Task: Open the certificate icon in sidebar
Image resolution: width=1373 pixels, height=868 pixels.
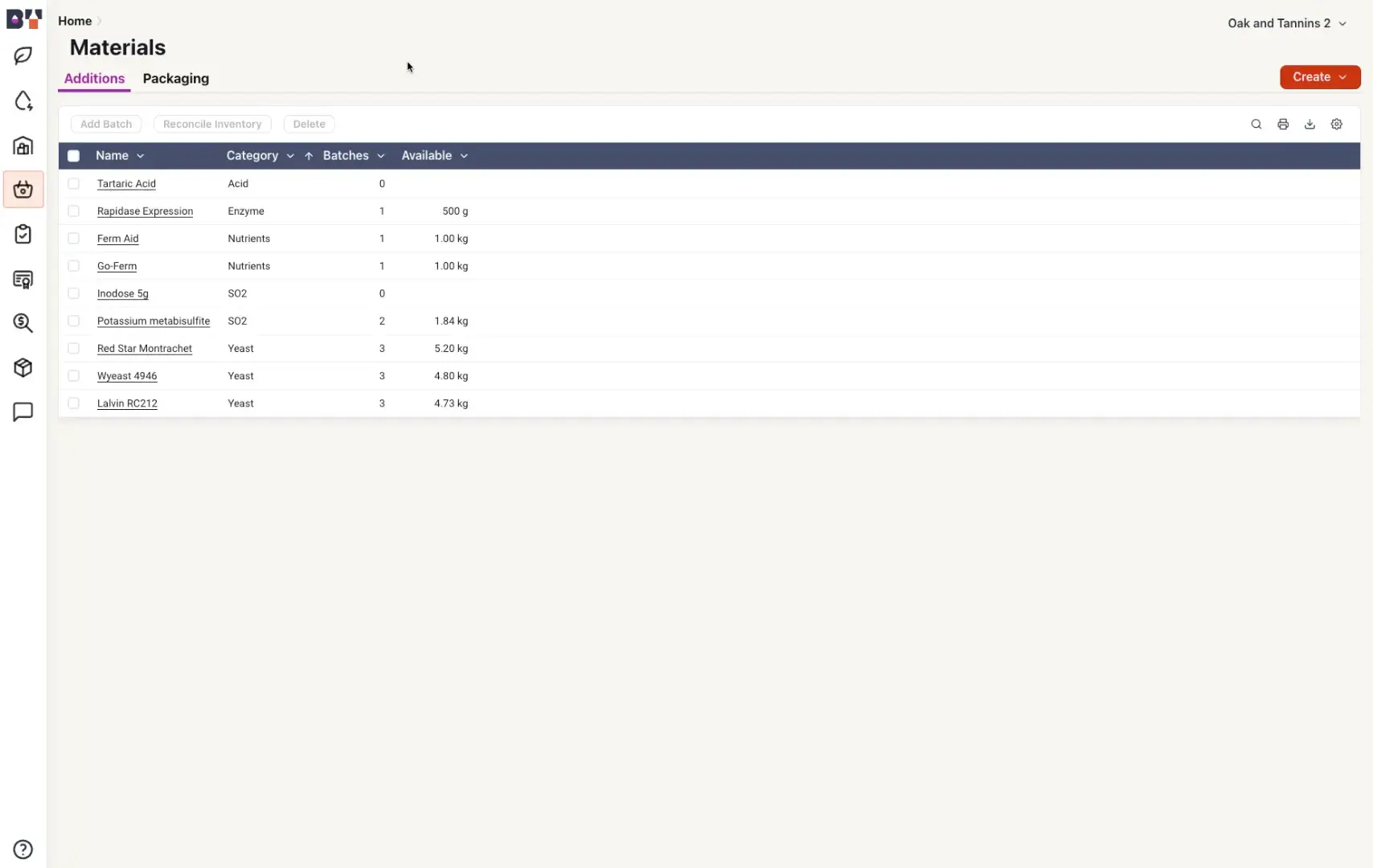Action: pyautogui.click(x=23, y=279)
